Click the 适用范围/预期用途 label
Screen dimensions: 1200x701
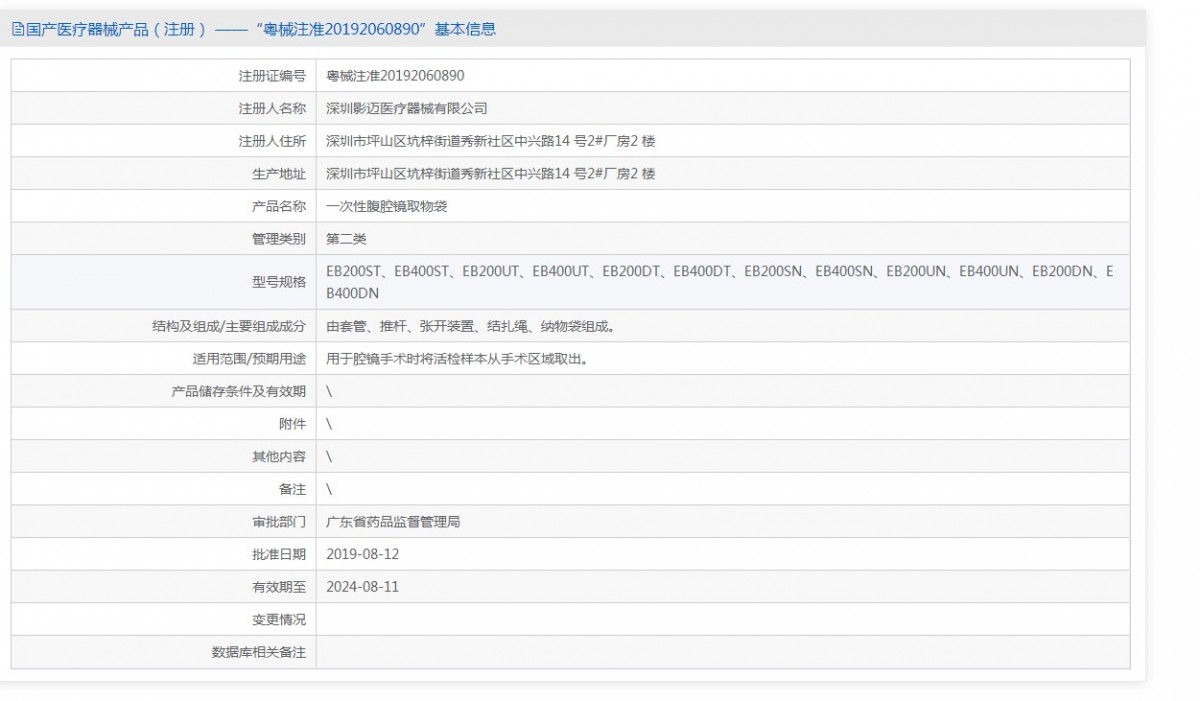pos(249,358)
